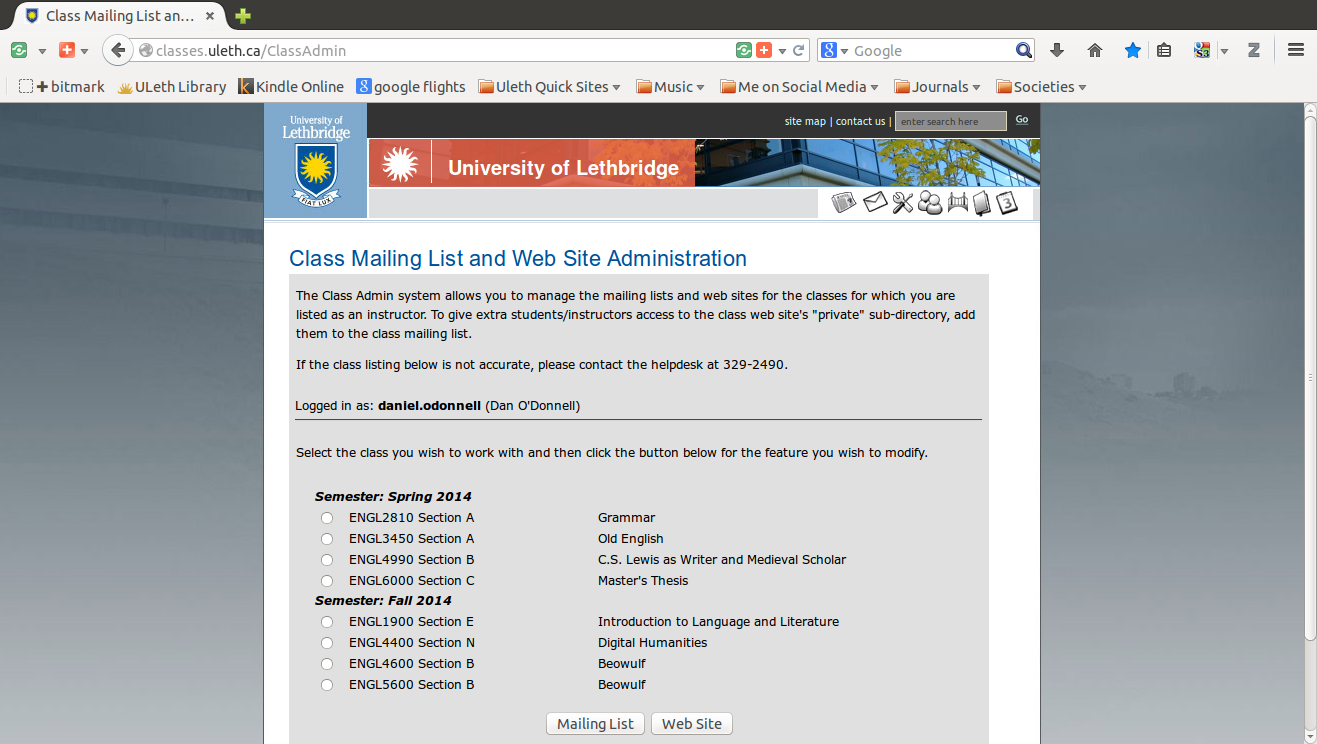1317x744 pixels.
Task: Click the globe site identity icon
Action: pos(146,50)
